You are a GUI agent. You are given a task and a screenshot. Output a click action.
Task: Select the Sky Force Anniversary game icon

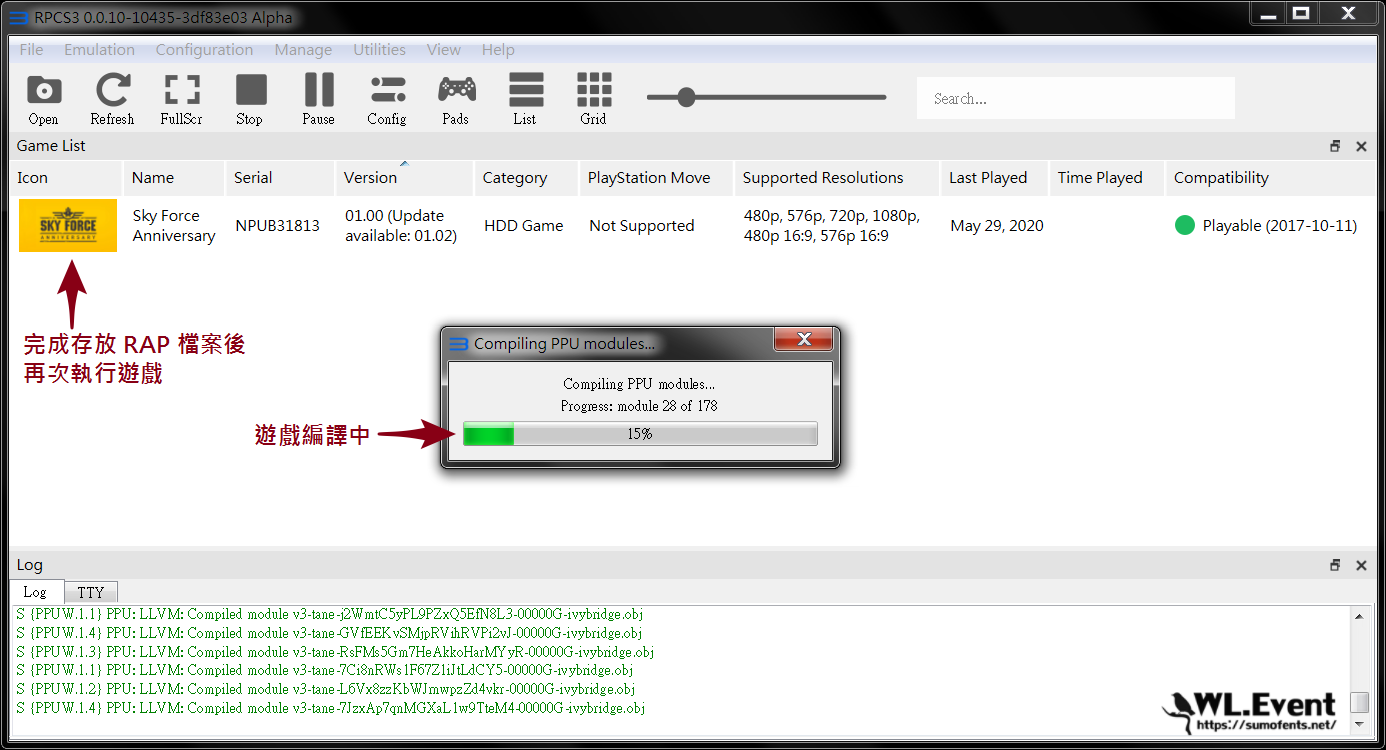pyautogui.click(x=68, y=226)
